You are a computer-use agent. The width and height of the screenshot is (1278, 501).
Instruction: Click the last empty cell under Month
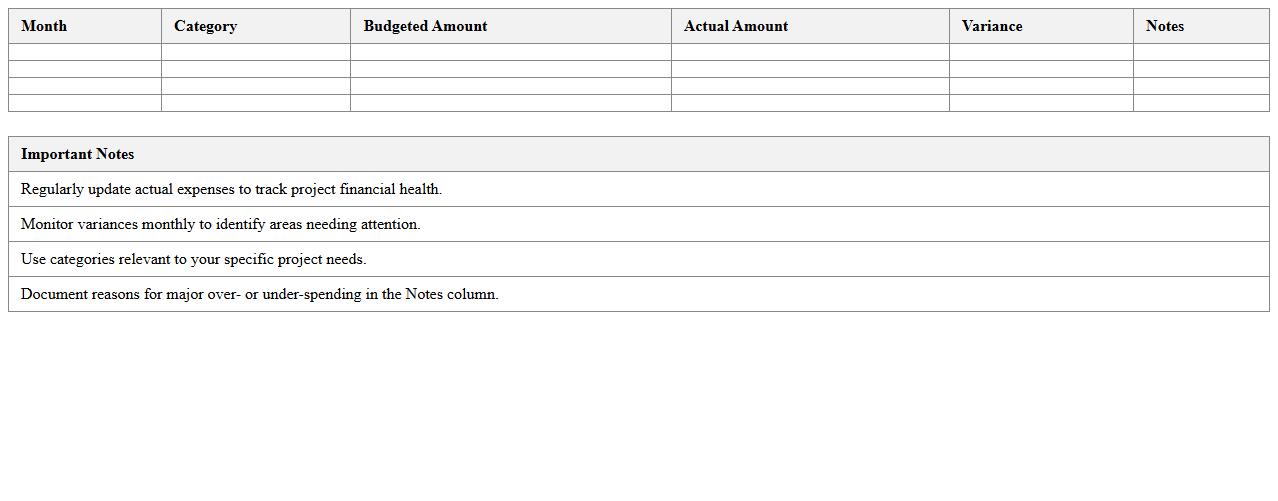[85, 103]
